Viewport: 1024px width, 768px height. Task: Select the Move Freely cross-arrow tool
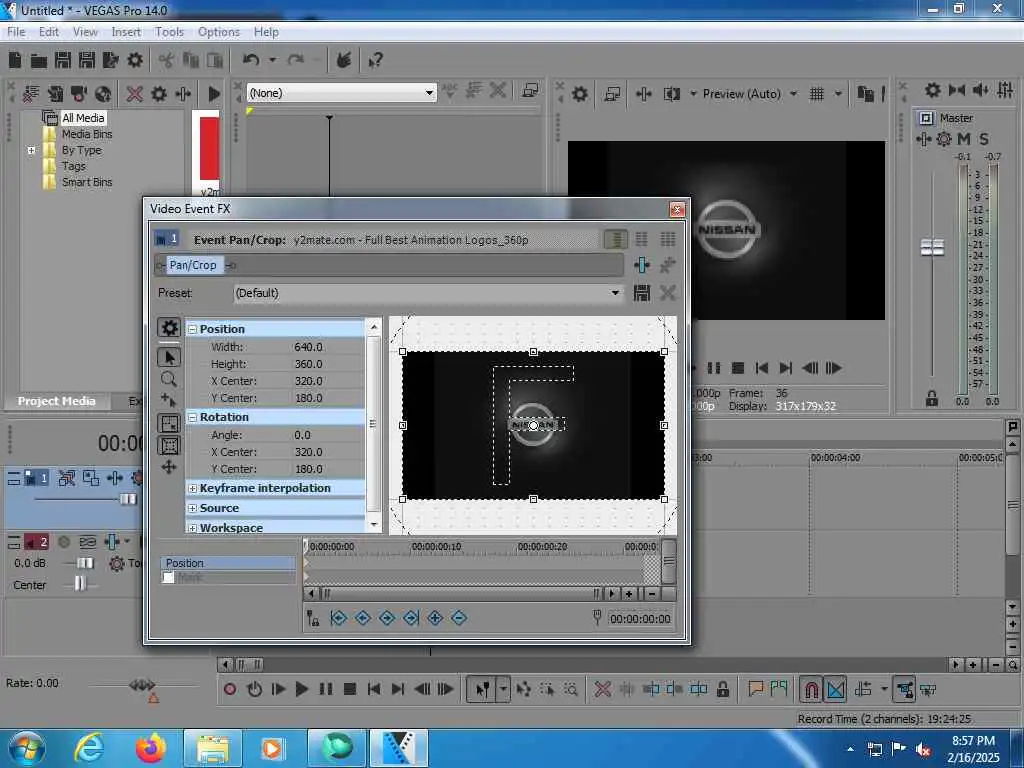[x=169, y=467]
